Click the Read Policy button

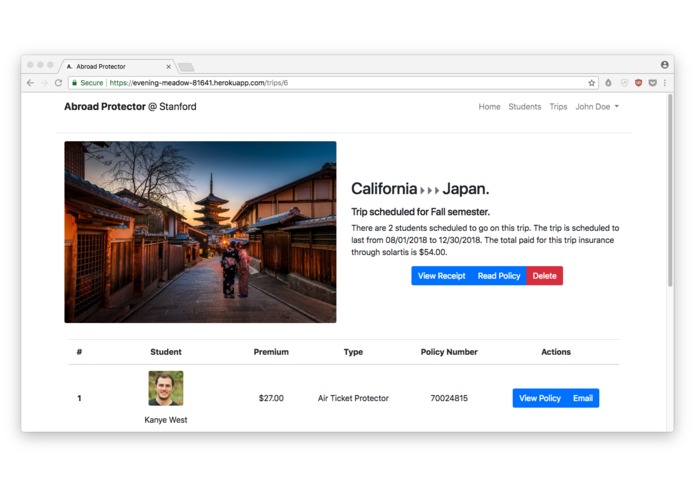tap(499, 276)
